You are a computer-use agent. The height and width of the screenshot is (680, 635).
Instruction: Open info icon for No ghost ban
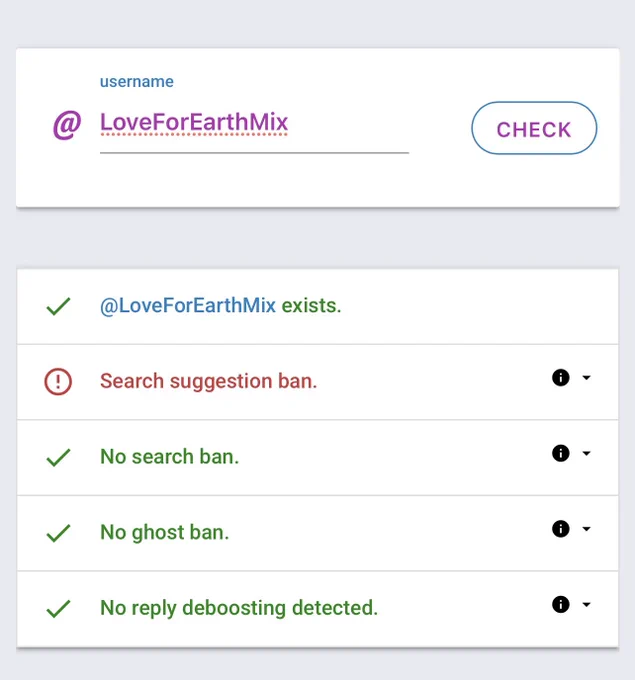coord(560,529)
